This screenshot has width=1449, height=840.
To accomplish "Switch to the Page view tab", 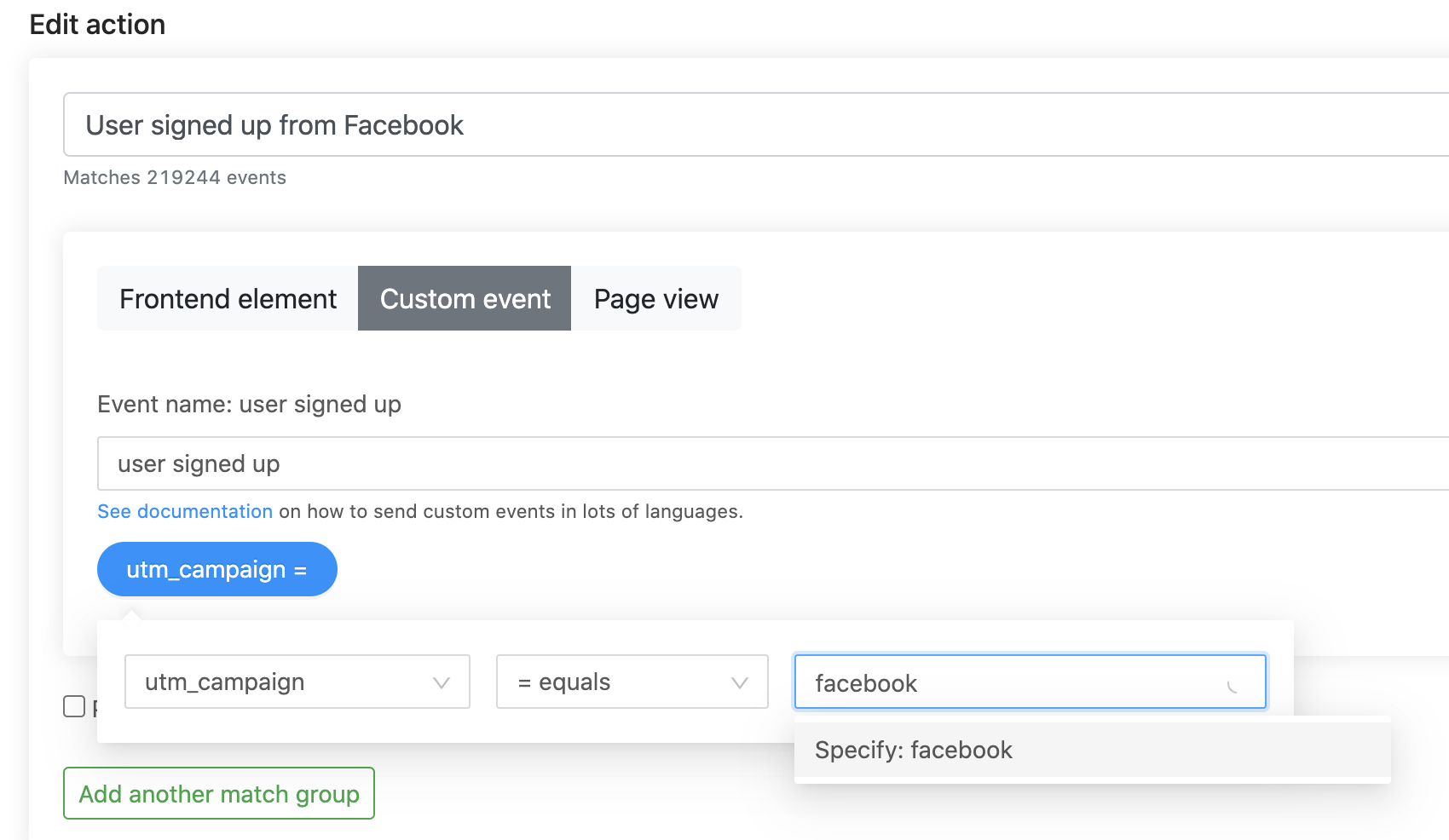I will pyautogui.click(x=655, y=298).
